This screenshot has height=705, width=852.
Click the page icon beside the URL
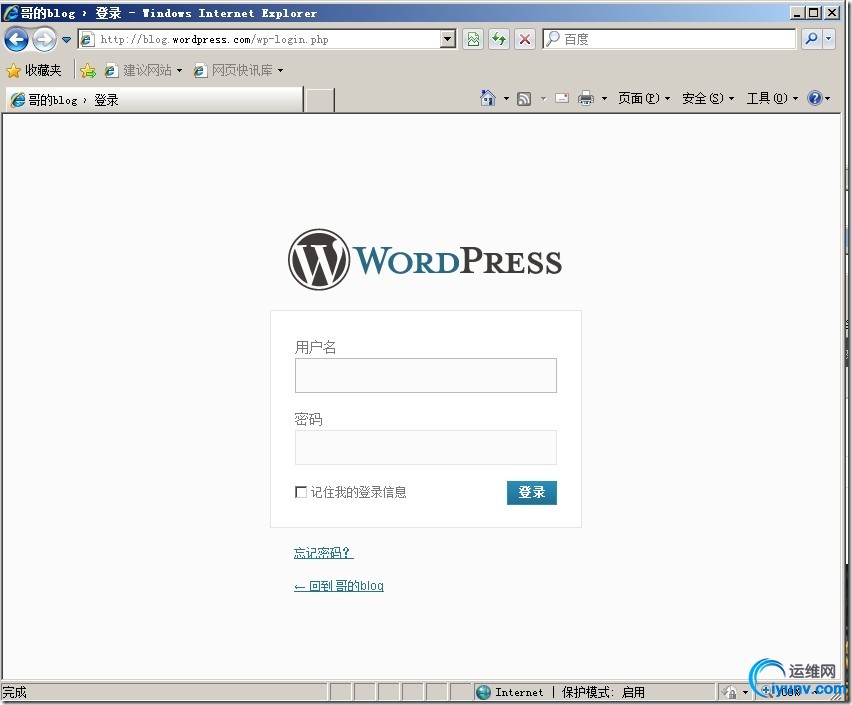click(87, 39)
